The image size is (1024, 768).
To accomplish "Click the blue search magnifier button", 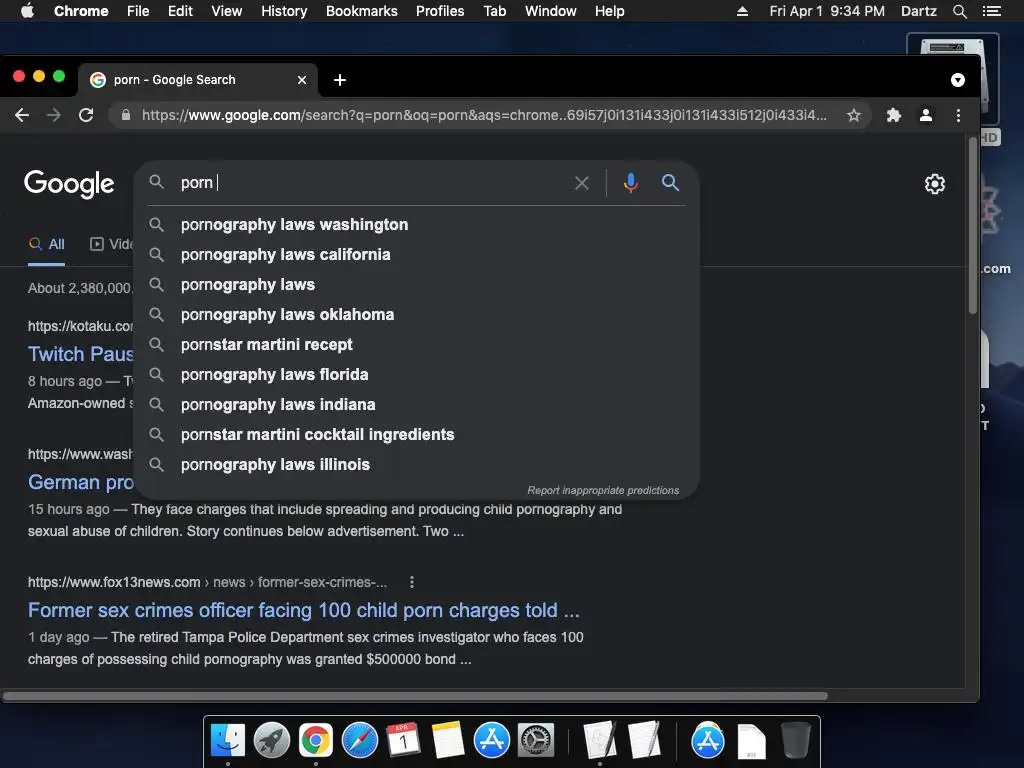I will click(x=670, y=183).
